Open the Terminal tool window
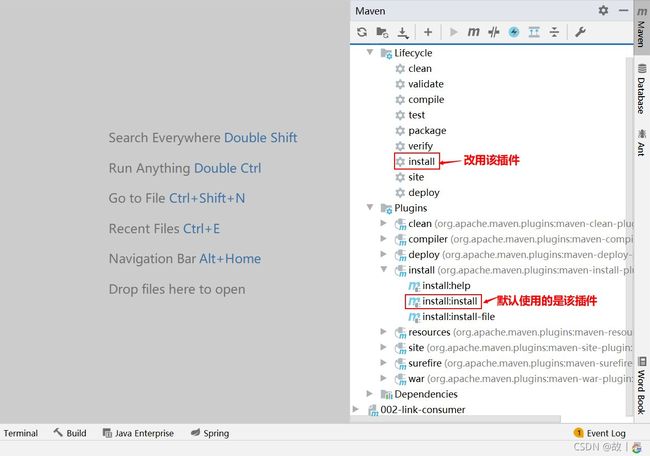 coord(21,433)
